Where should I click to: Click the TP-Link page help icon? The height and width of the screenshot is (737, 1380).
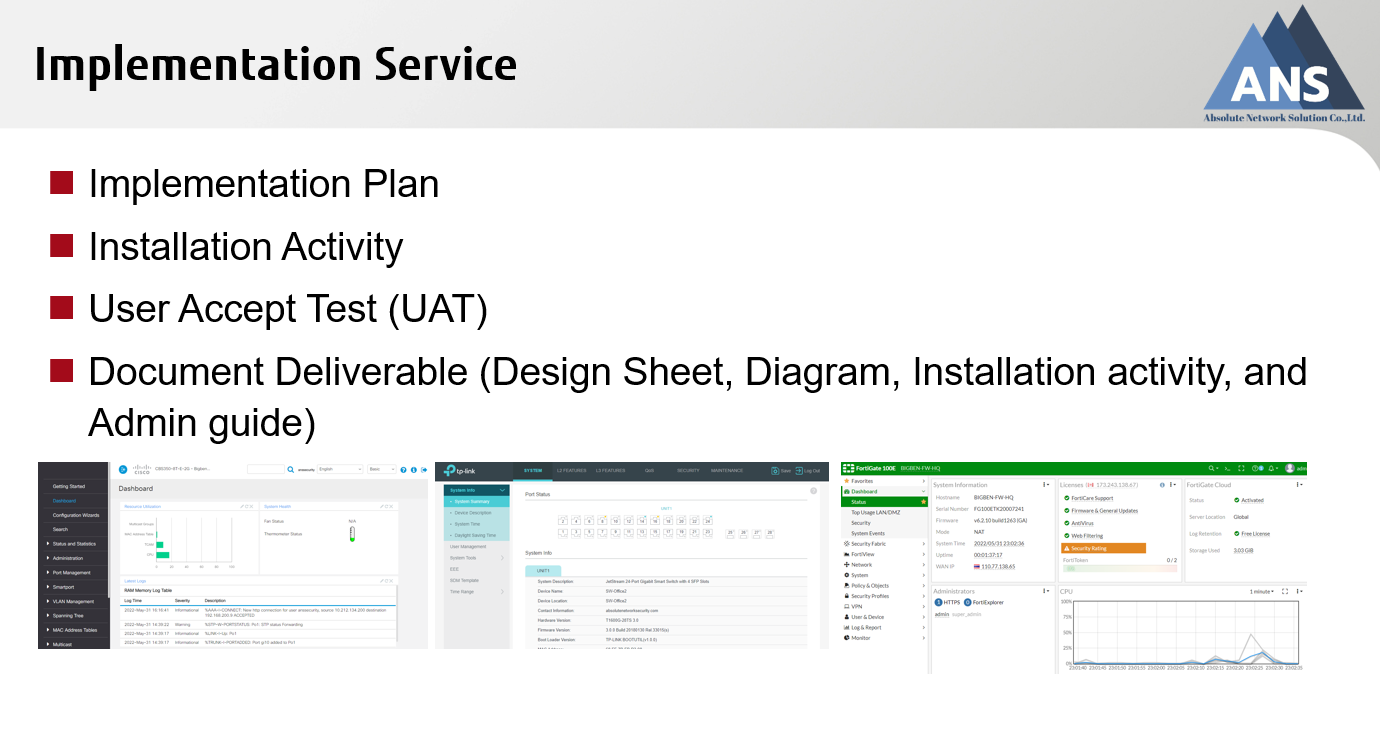click(x=813, y=491)
